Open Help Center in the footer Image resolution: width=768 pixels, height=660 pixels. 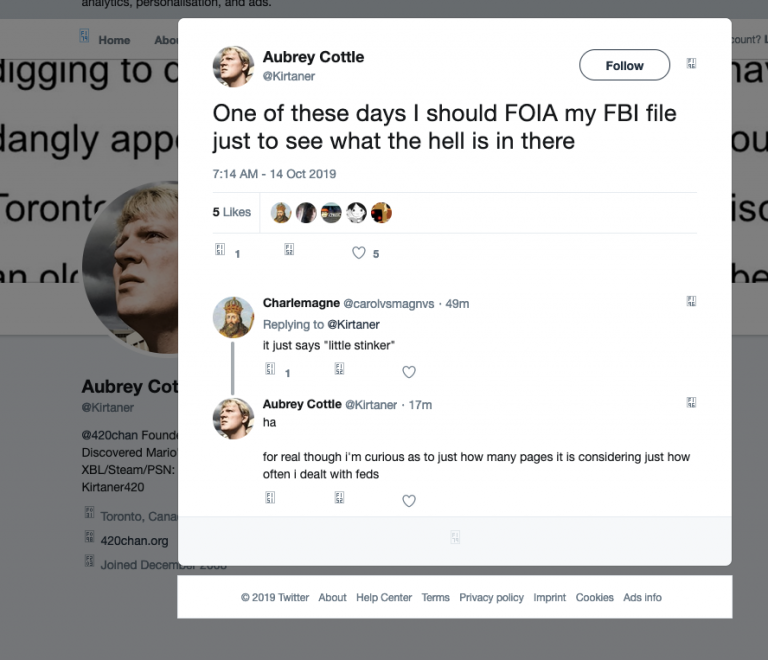[384, 597]
